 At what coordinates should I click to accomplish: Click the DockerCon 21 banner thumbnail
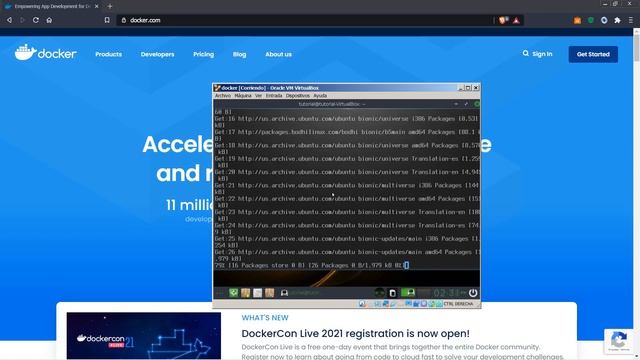click(x=144, y=336)
